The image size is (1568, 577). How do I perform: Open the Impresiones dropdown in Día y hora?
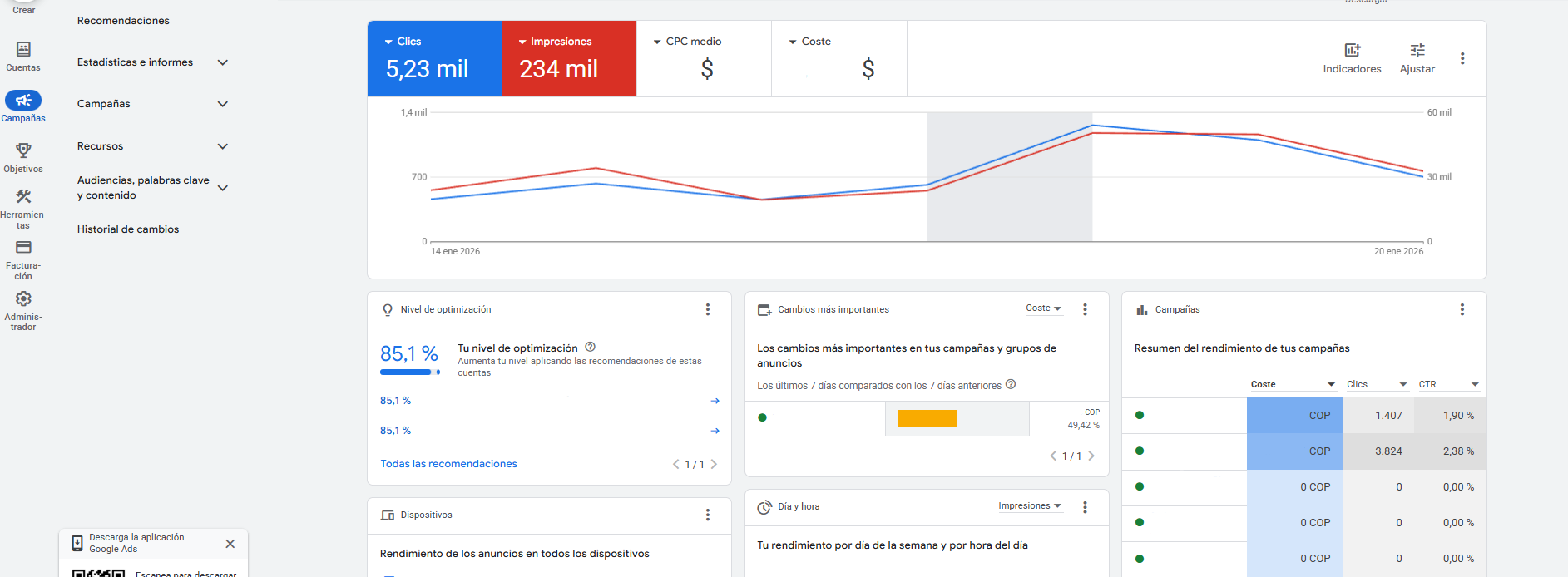pyautogui.click(x=1030, y=506)
